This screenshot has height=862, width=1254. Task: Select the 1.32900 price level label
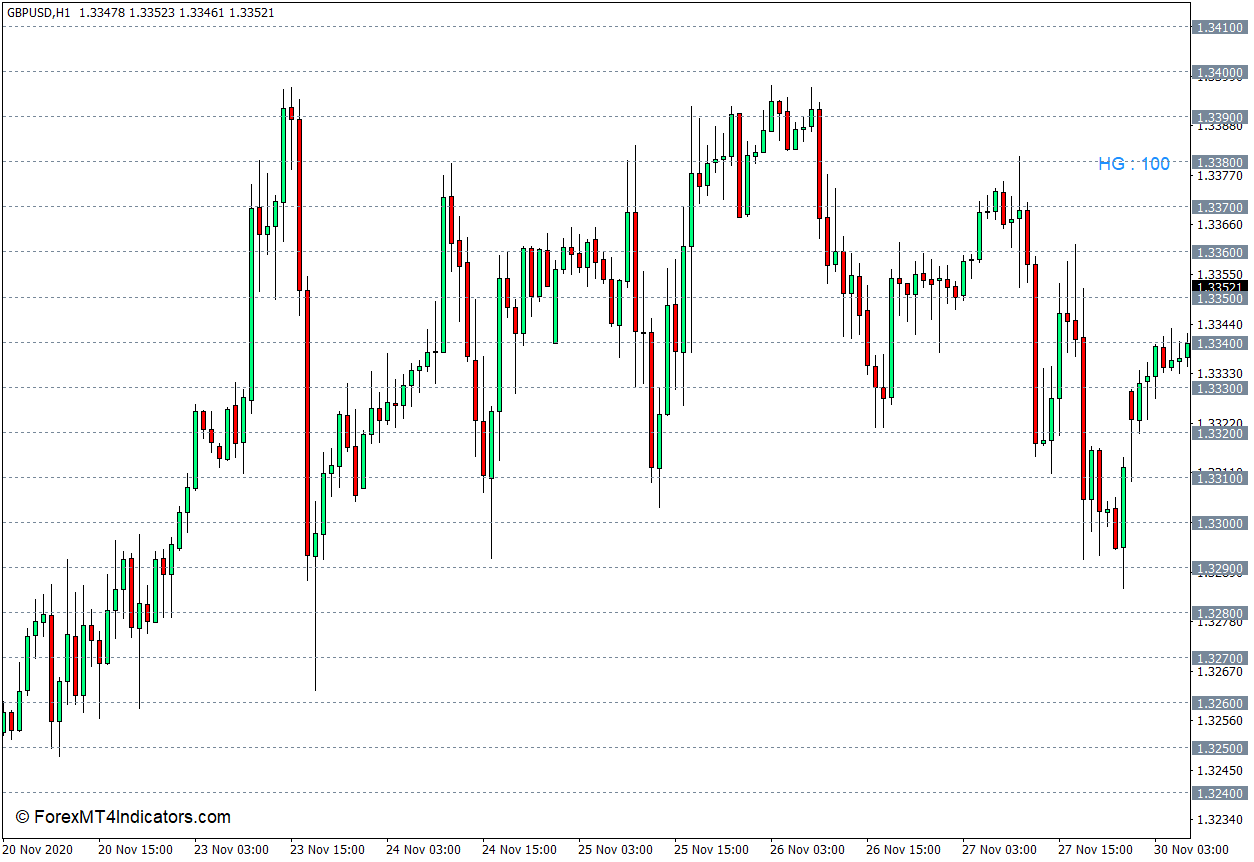tap(1220, 568)
